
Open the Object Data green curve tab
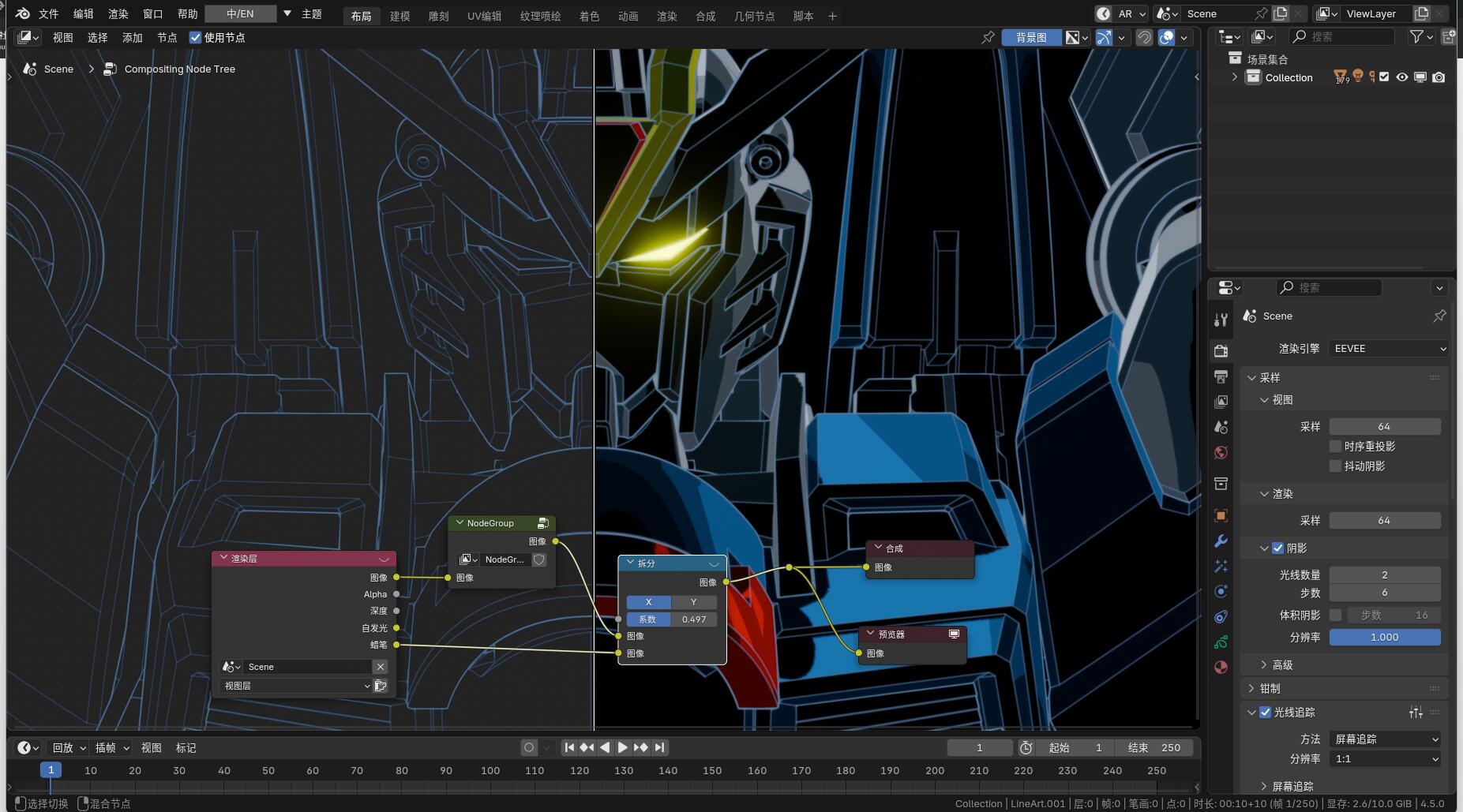coord(1221,642)
